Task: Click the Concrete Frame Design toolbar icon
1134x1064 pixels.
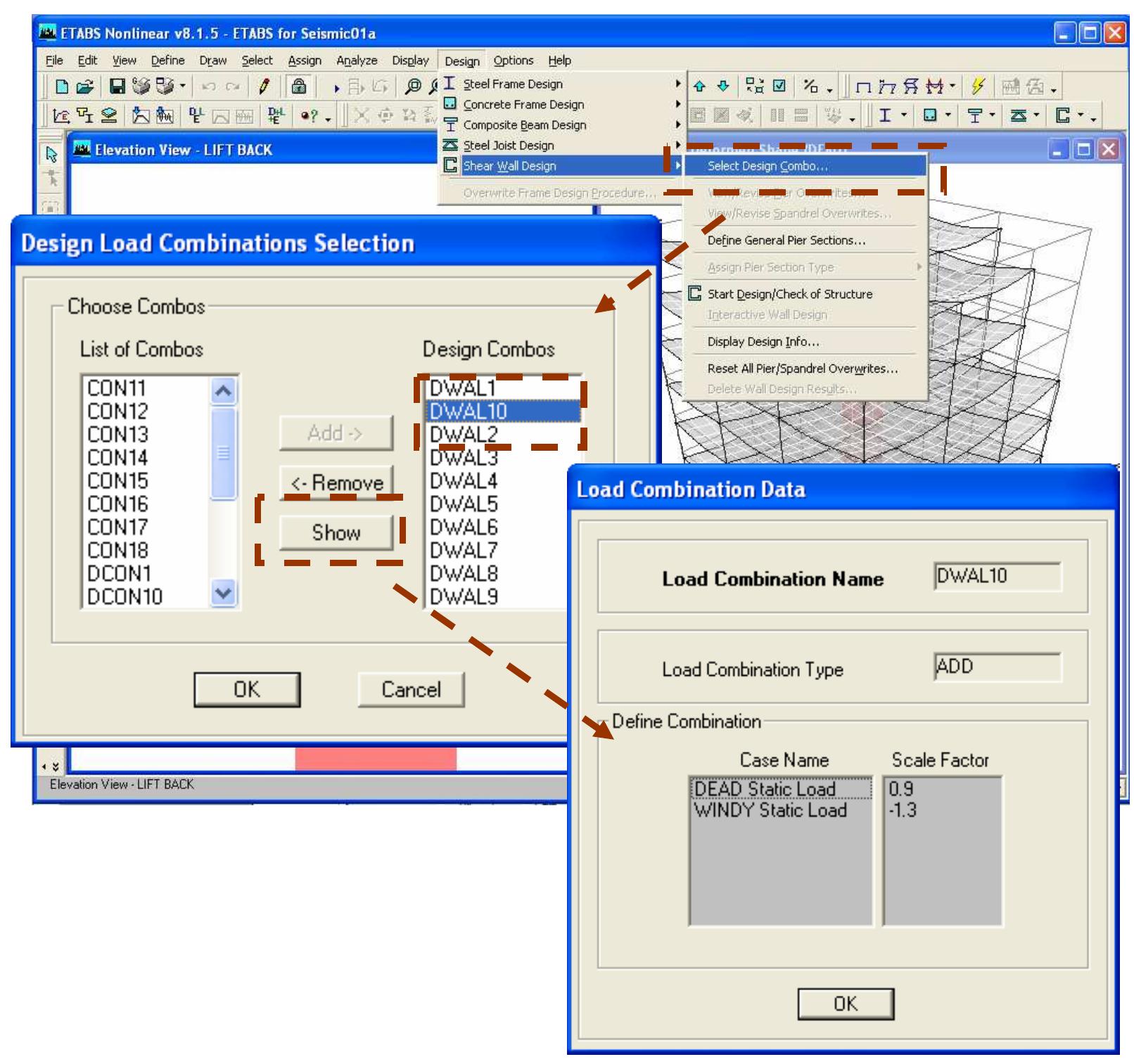Action: tap(930, 115)
